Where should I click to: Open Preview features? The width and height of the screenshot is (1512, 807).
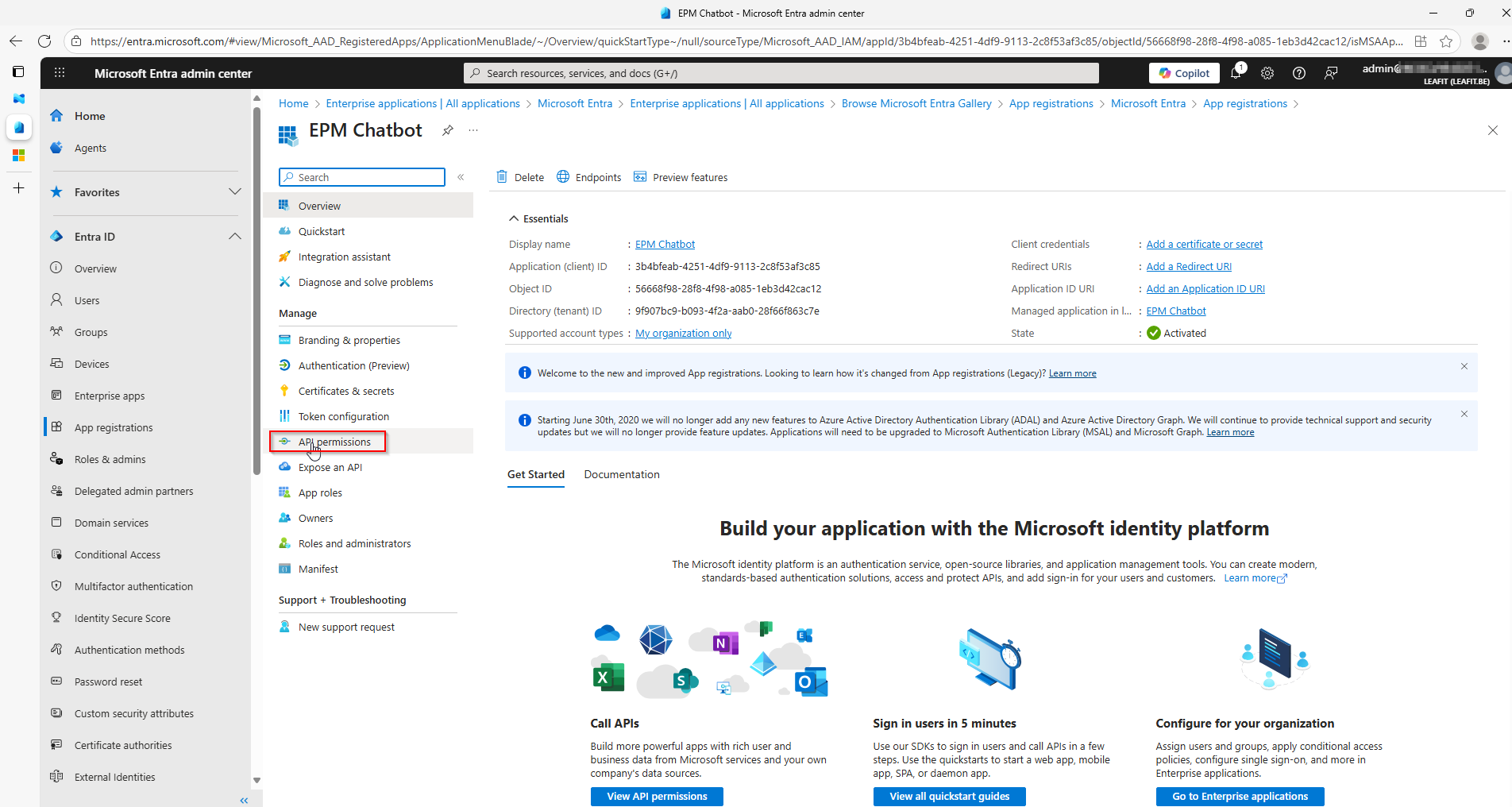pyautogui.click(x=681, y=177)
